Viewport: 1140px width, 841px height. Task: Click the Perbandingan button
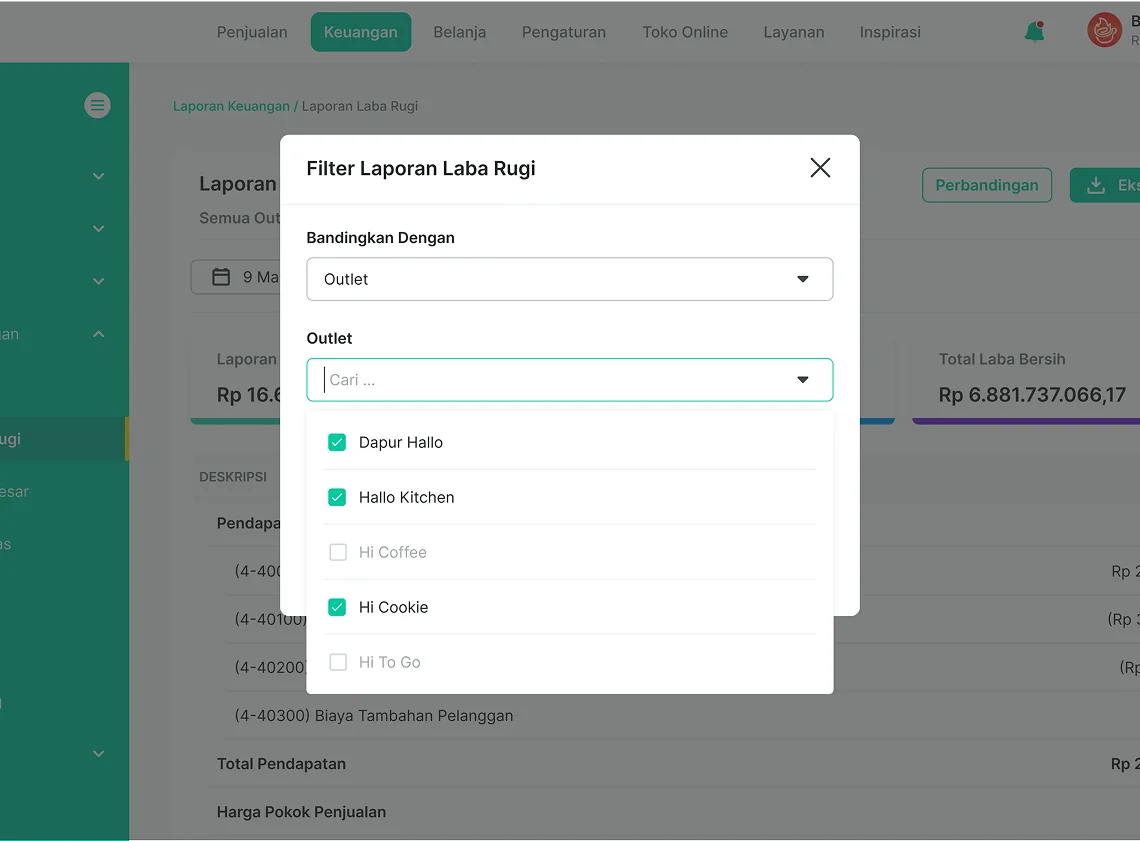pyautogui.click(x=986, y=185)
